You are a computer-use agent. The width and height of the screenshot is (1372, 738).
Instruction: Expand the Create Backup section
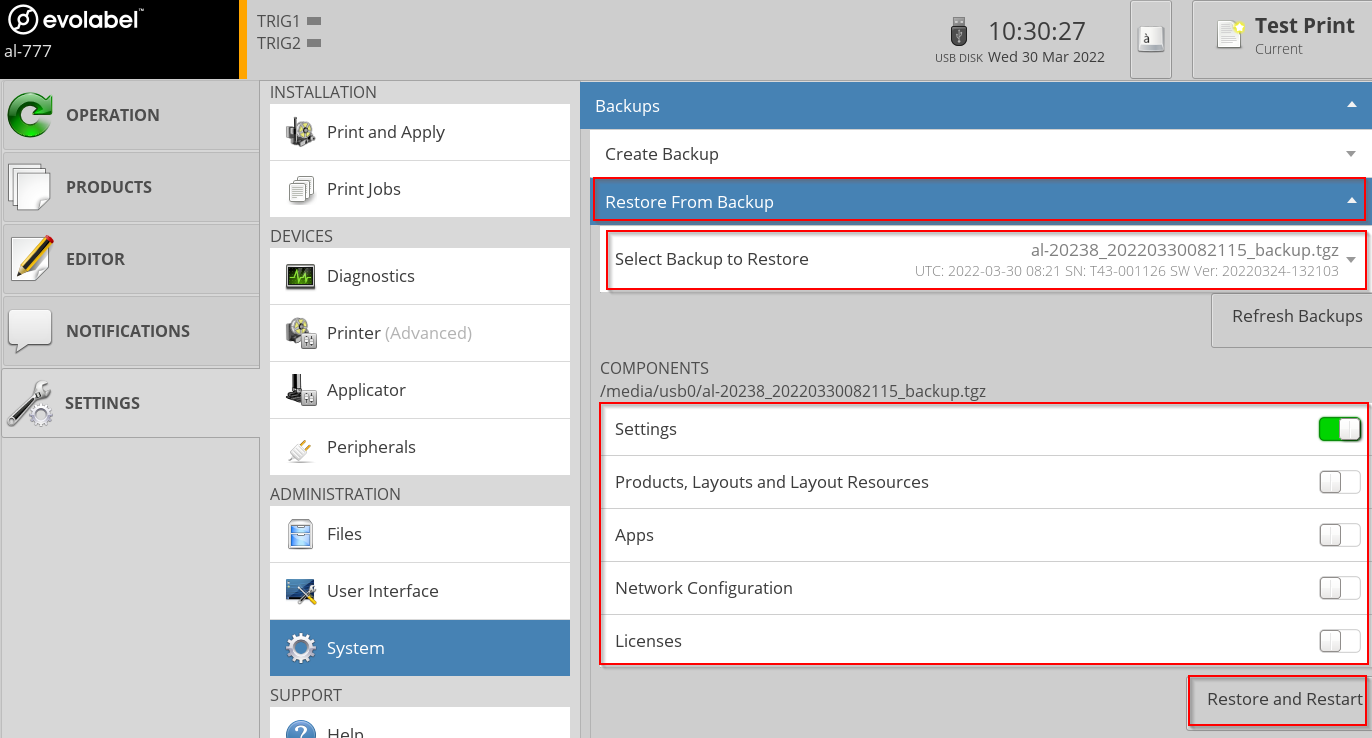point(980,154)
